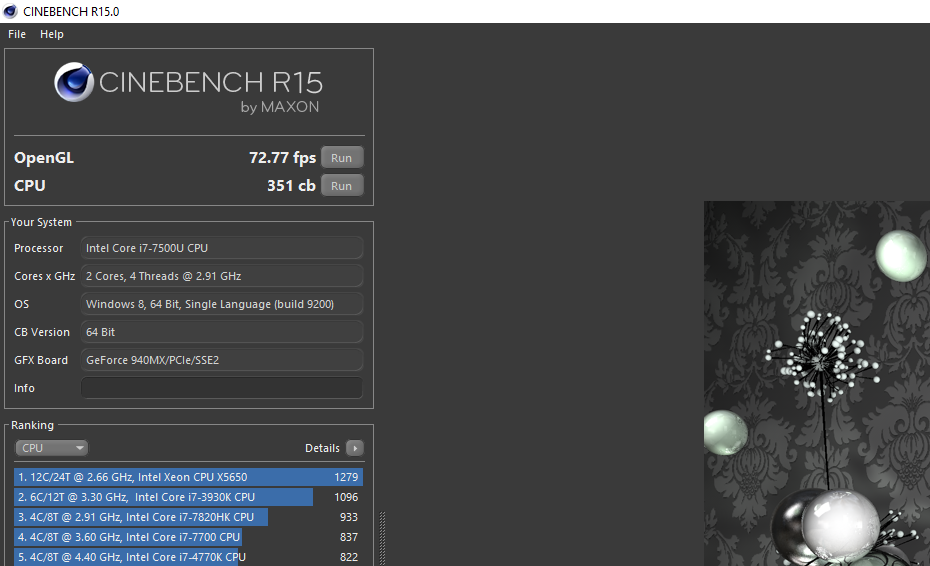Click the GFX Board field GeForce 940MX

pyautogui.click(x=221, y=360)
